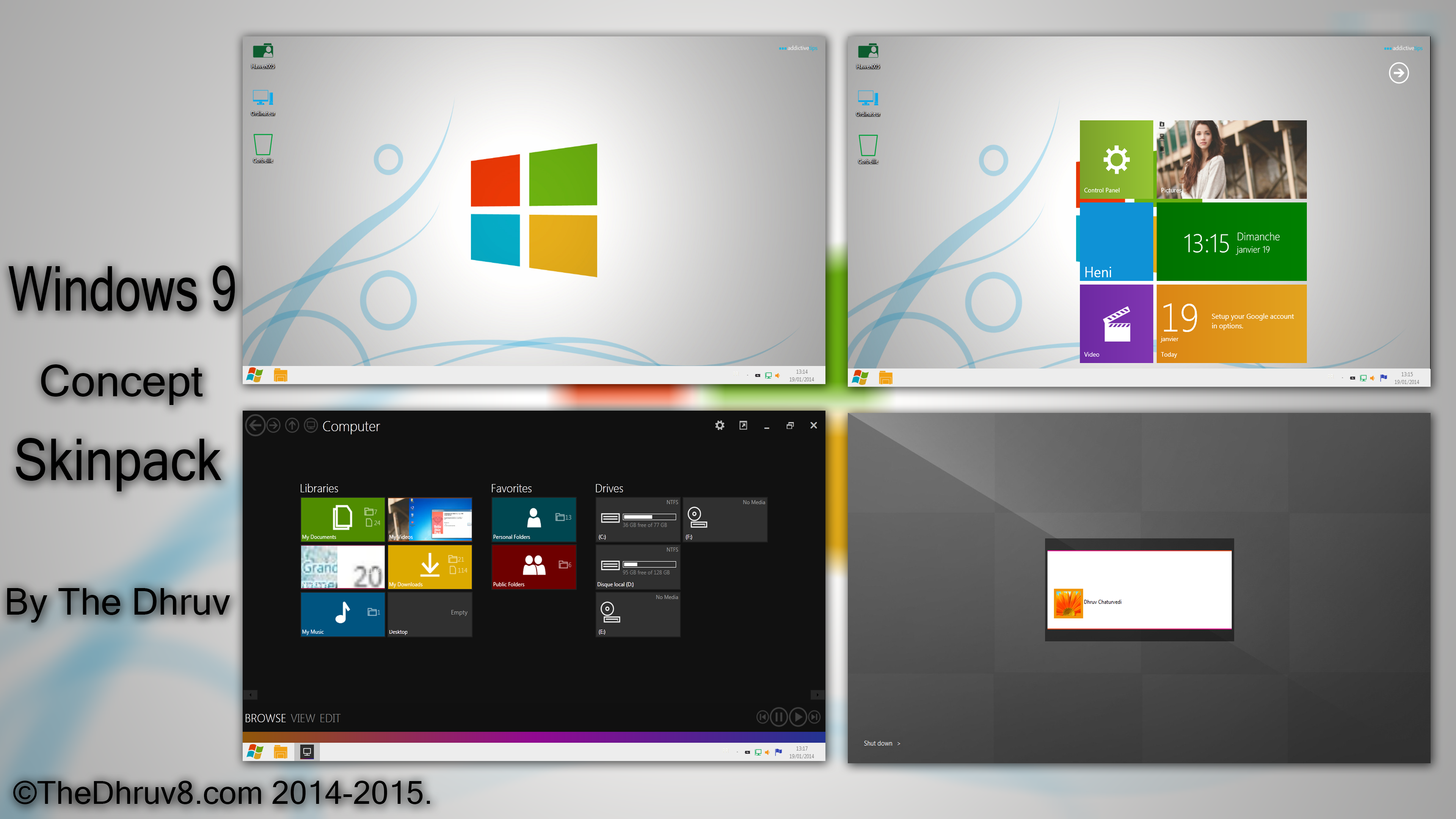
Task: Open the empty Desktop tile
Action: point(430,614)
